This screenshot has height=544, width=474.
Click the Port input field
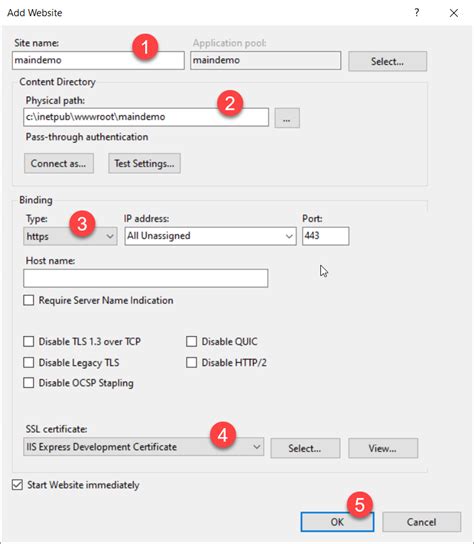click(x=325, y=236)
